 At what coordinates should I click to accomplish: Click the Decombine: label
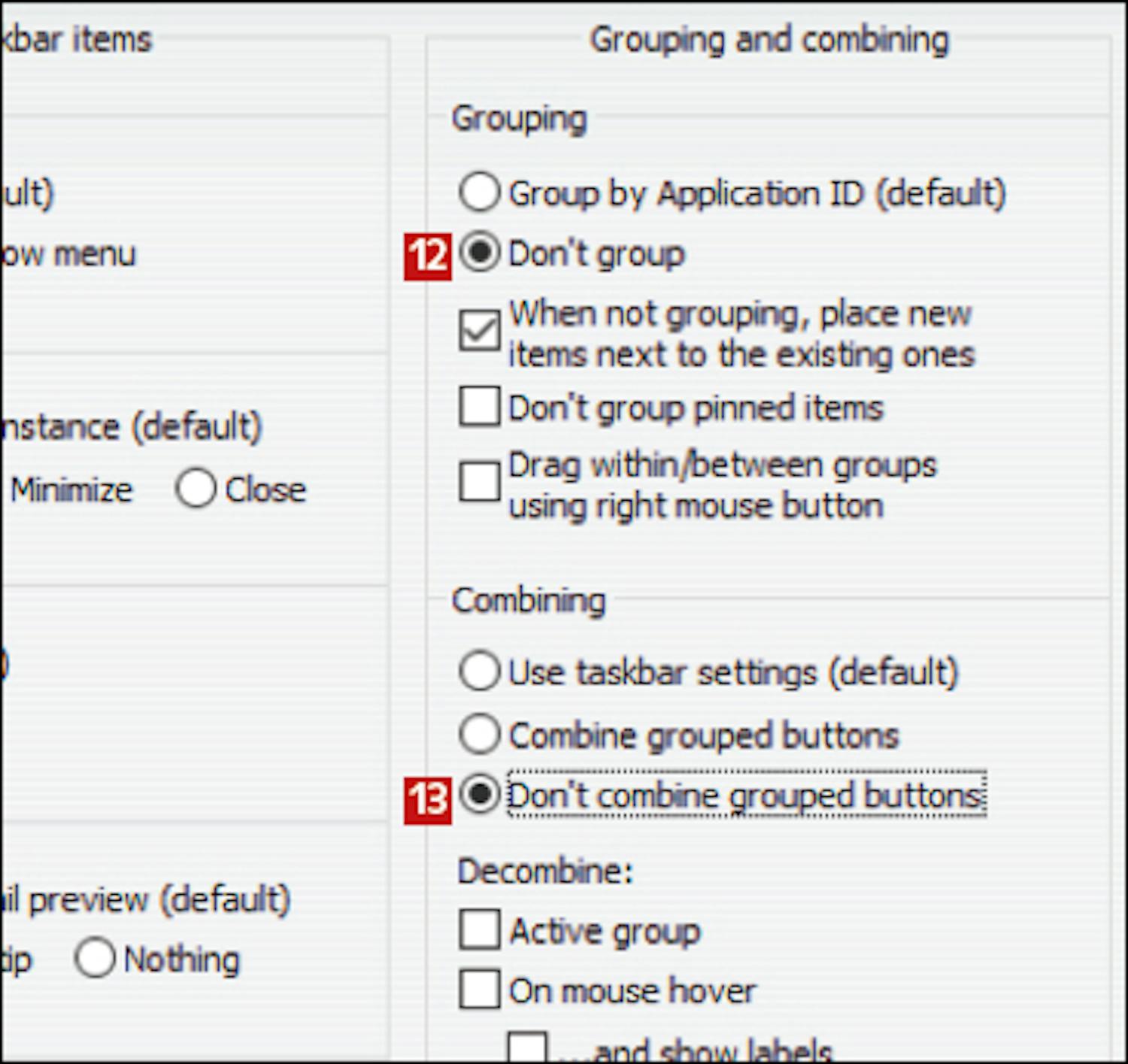point(545,872)
